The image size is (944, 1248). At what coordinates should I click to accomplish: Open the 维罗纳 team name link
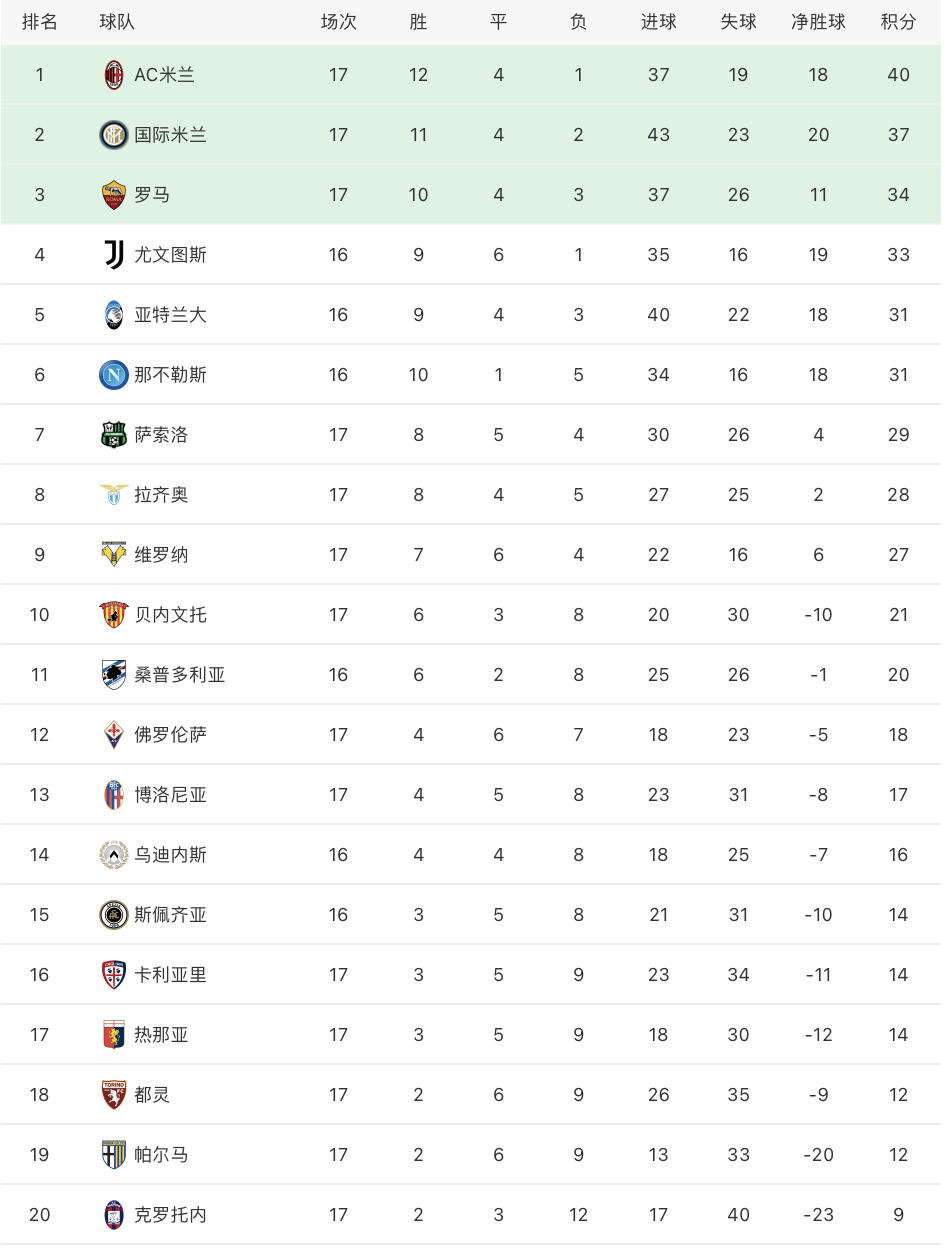click(x=161, y=555)
